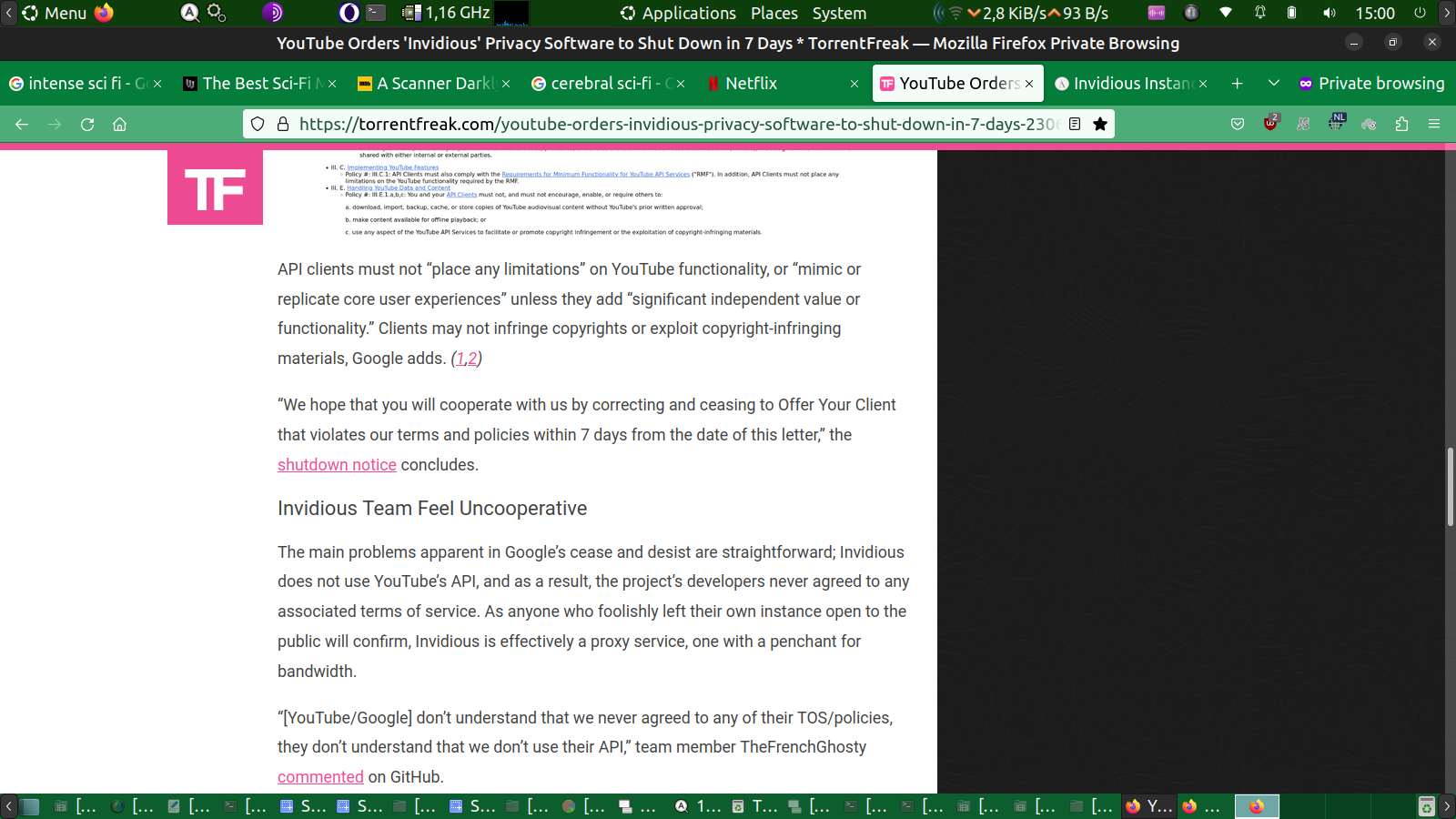Open the Extensions puzzle menu
The image size is (1456, 819).
coord(1401,124)
